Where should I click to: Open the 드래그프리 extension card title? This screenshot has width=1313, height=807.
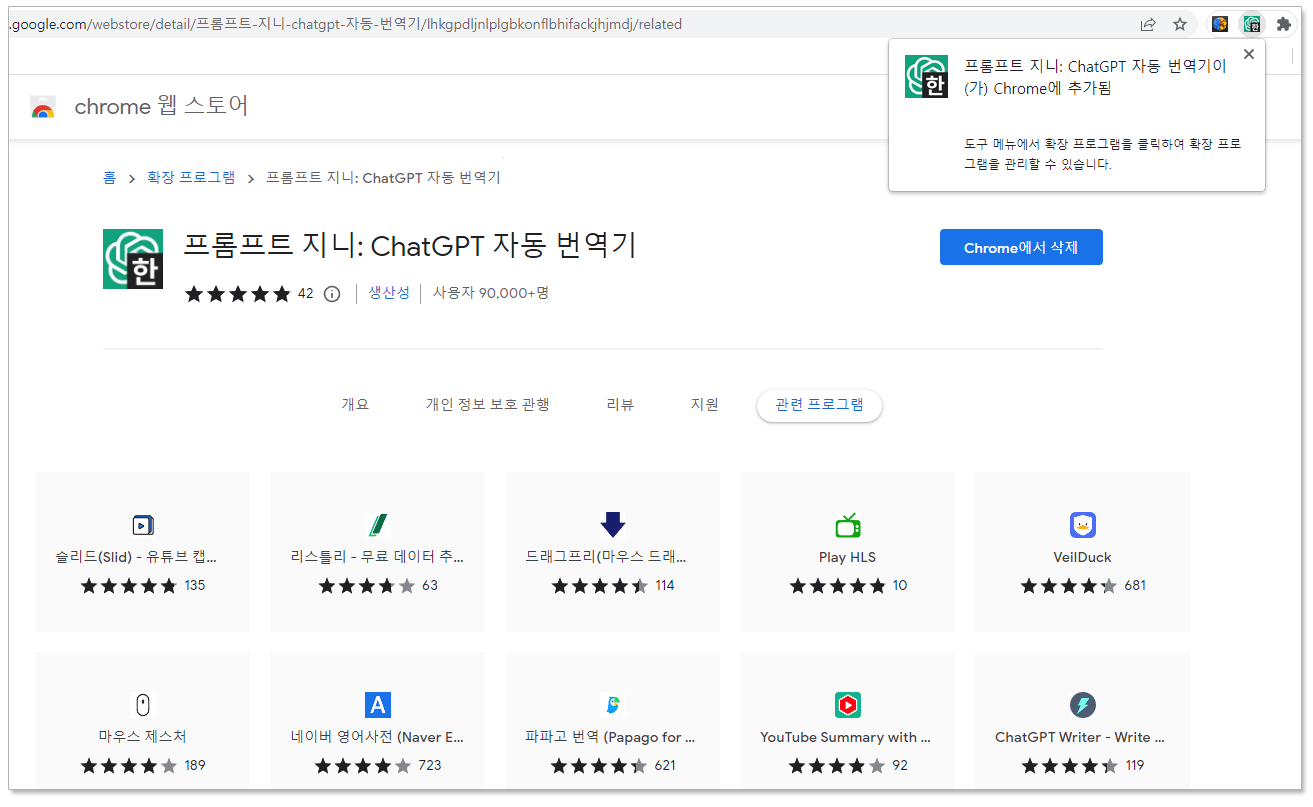pyautogui.click(x=606, y=557)
